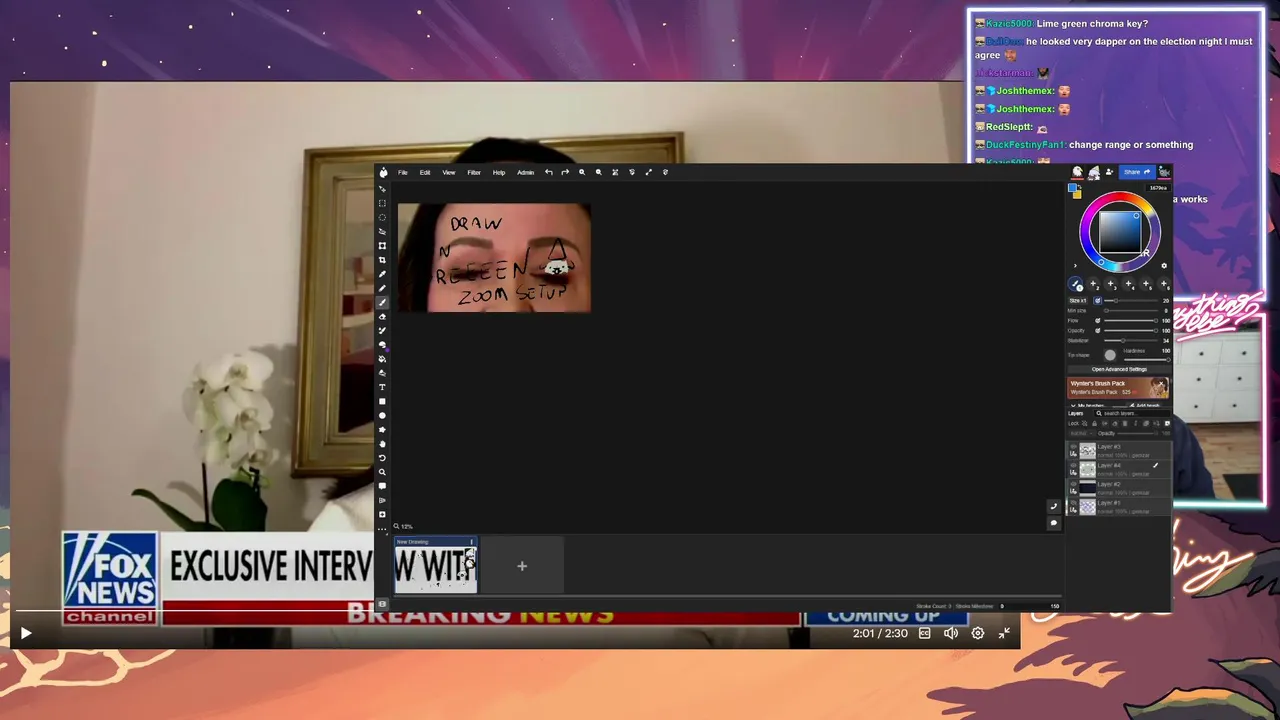The image size is (1280, 720).
Task: Select the ellipse selection tool
Action: (x=382, y=217)
